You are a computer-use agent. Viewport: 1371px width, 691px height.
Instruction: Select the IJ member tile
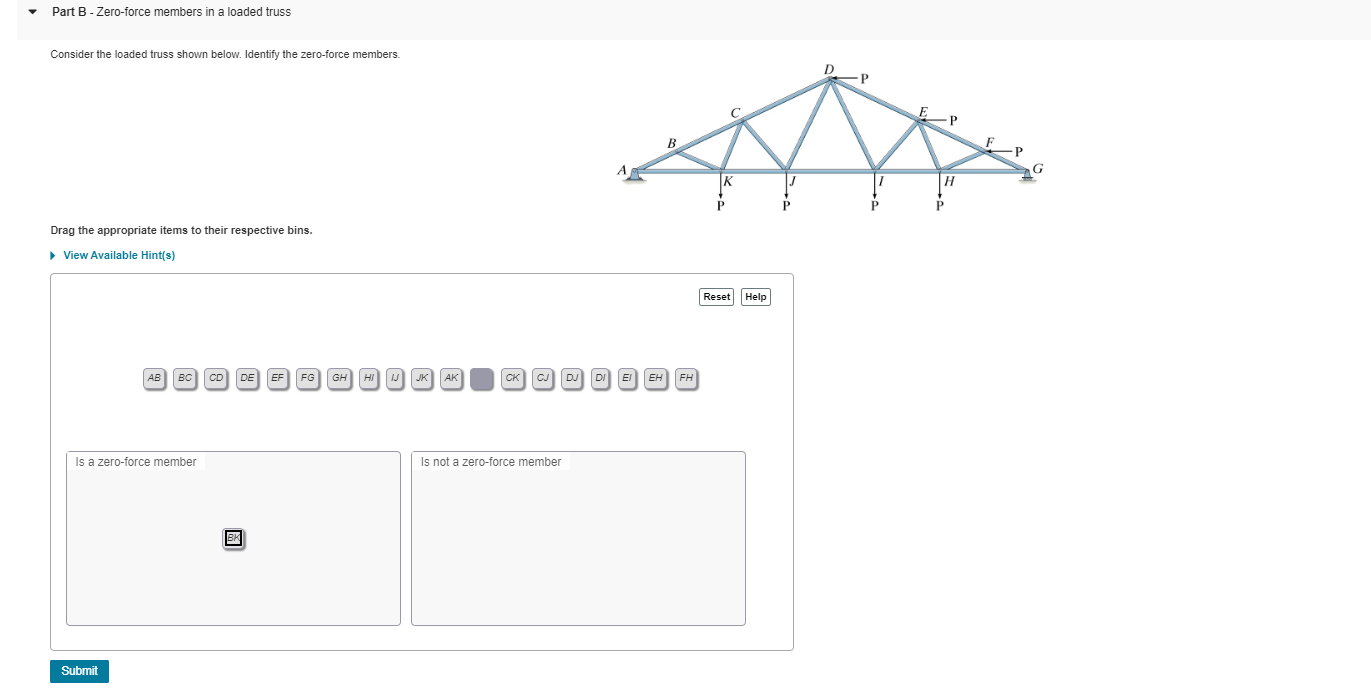coord(395,379)
